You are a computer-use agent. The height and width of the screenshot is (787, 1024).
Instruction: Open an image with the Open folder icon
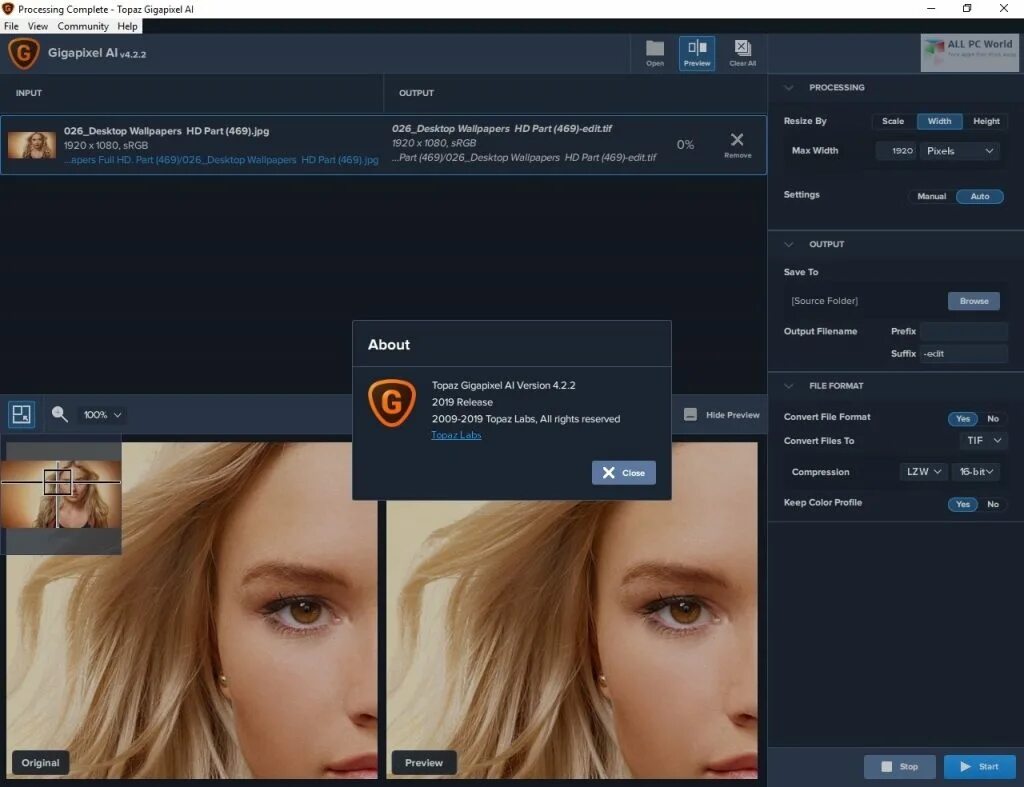pyautogui.click(x=654, y=53)
